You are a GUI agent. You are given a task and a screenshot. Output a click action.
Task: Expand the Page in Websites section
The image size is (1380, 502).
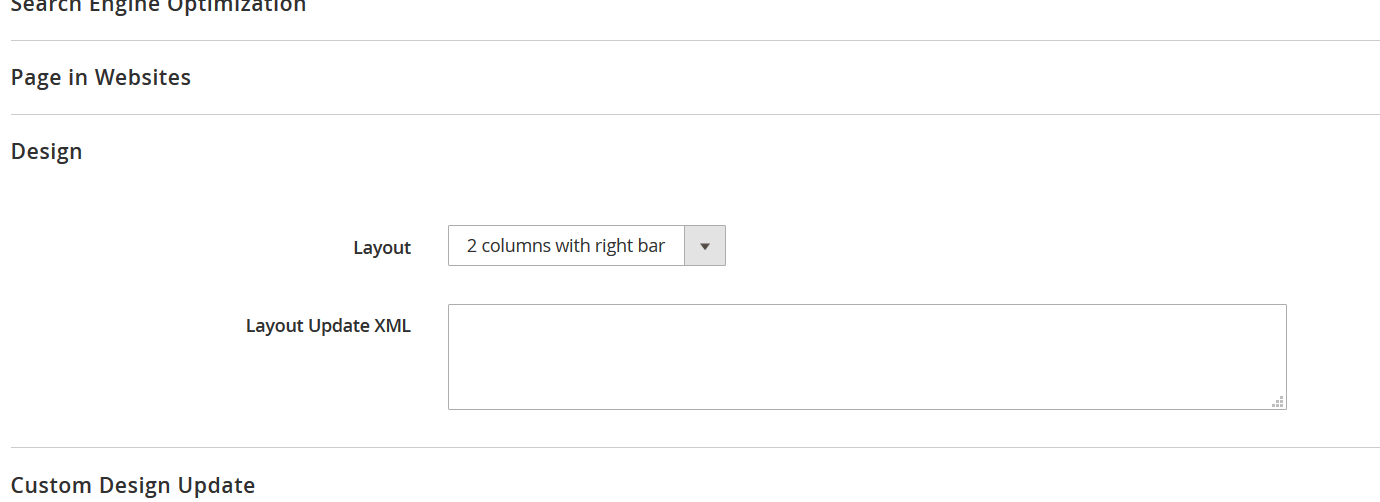[x=100, y=78]
